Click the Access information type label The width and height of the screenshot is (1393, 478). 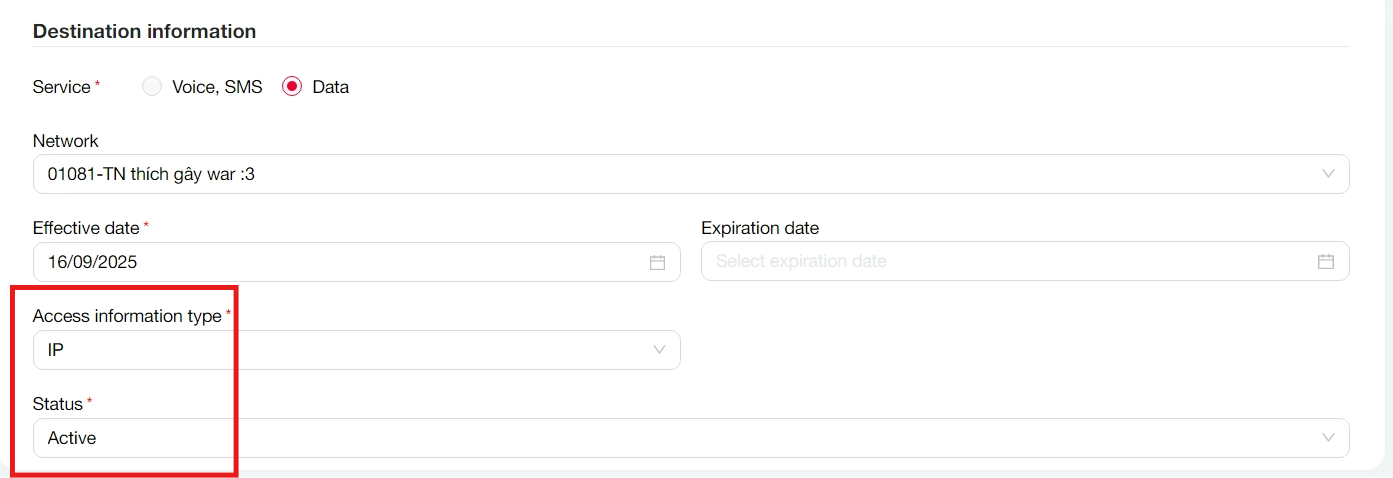(126, 316)
